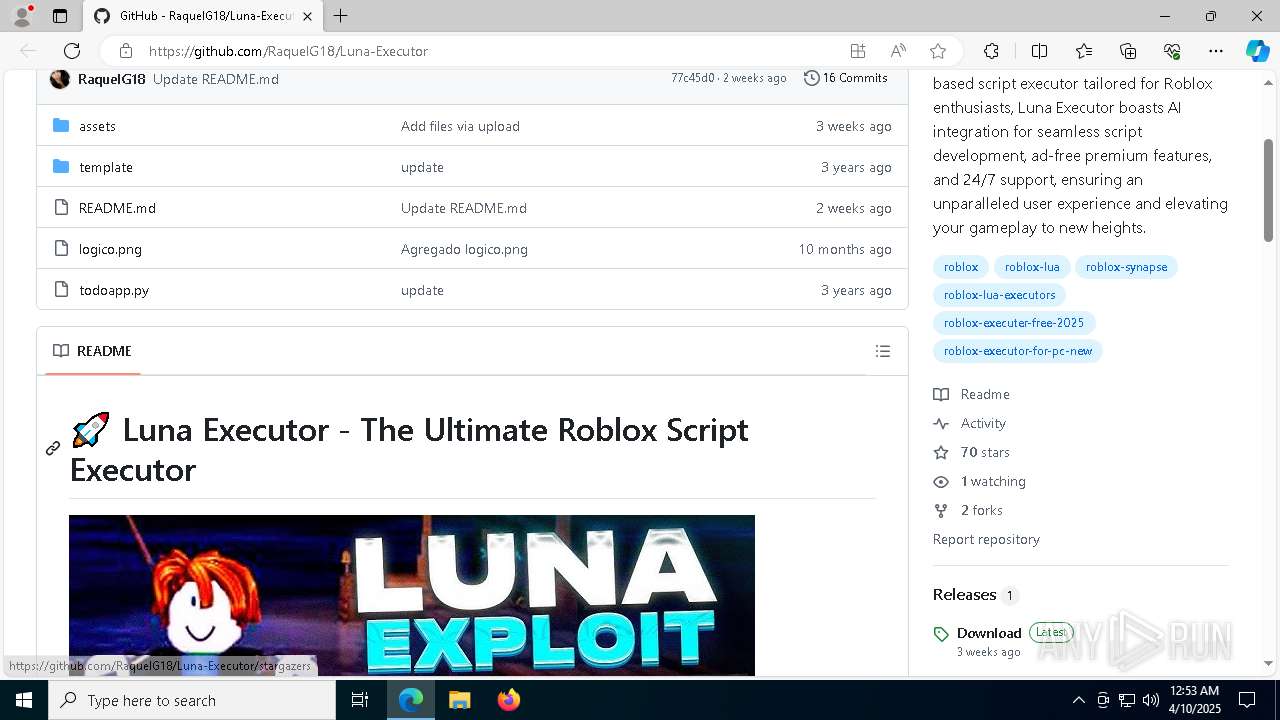Open the todoapp.py file
Image resolution: width=1280 pixels, height=720 pixels.
[114, 290]
